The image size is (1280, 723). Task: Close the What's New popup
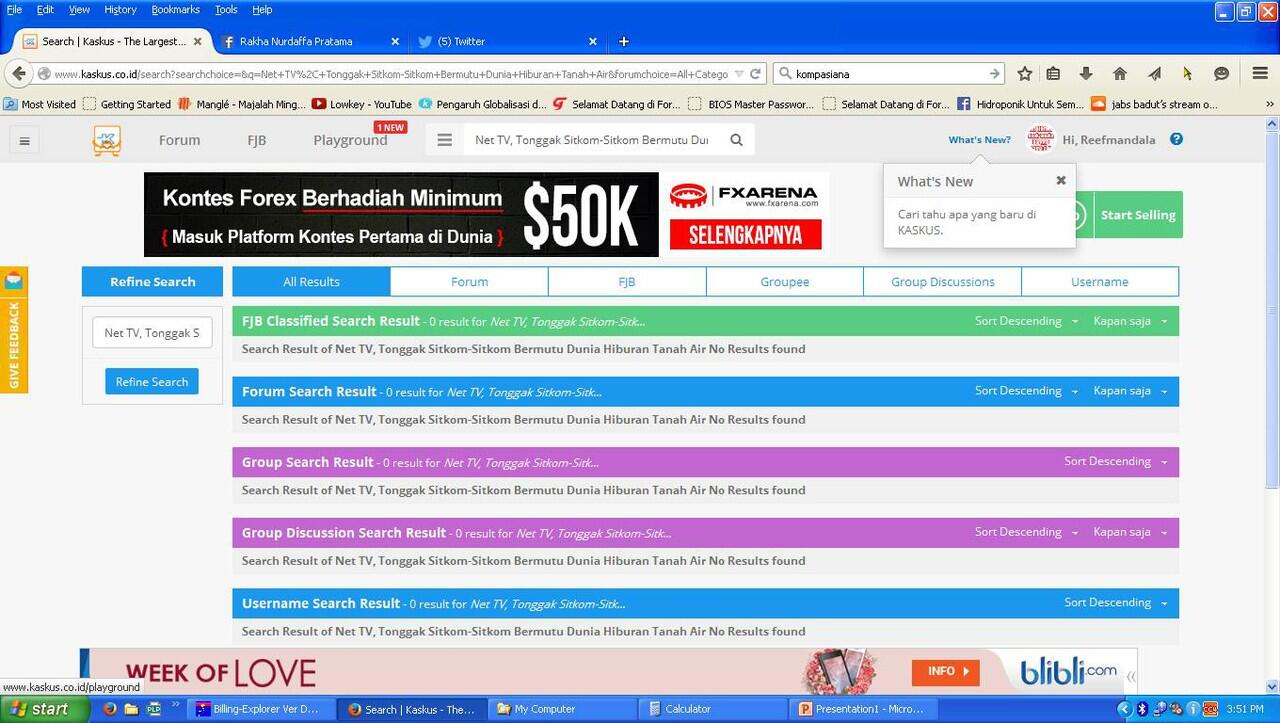[1061, 180]
